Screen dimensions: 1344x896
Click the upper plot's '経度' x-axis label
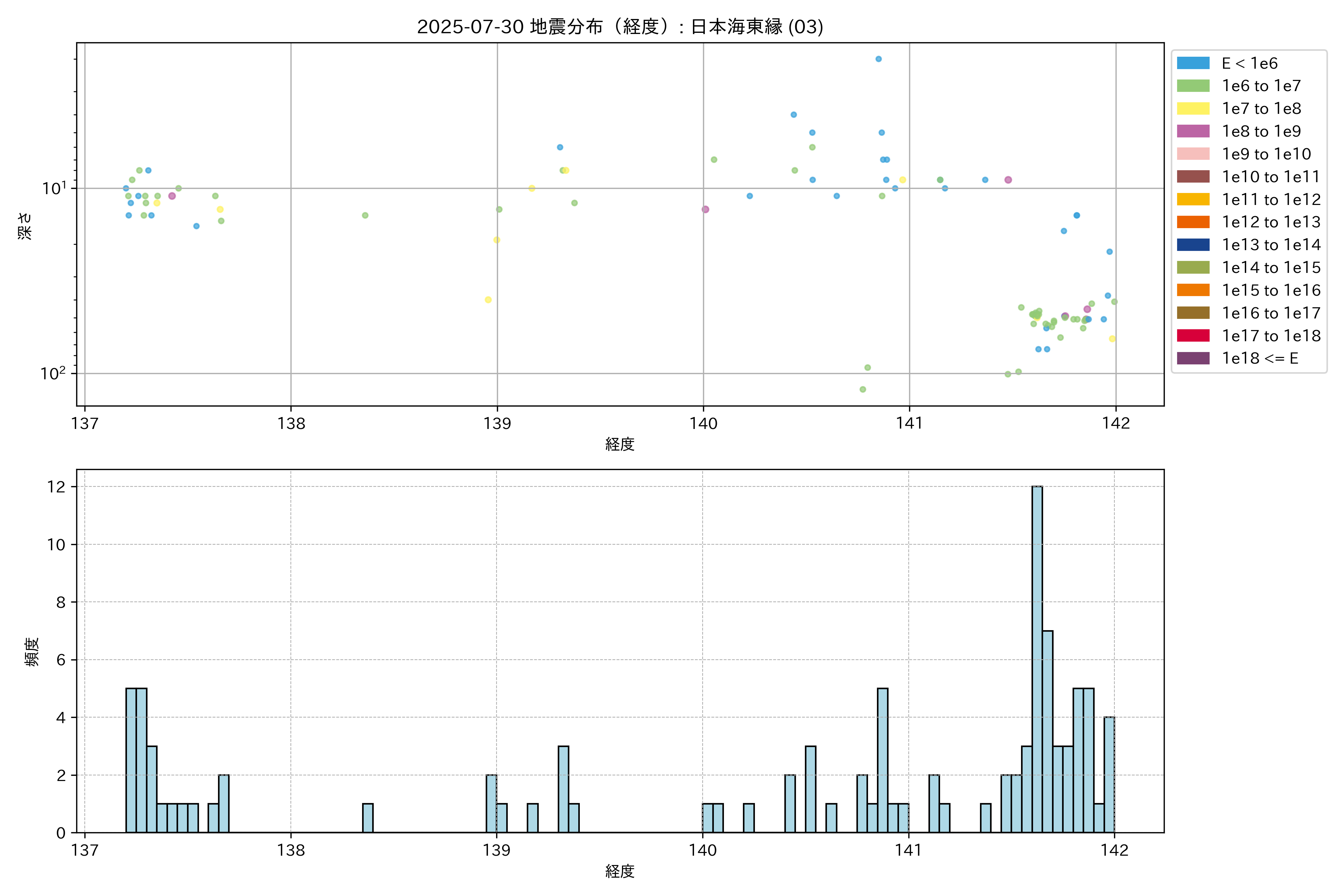click(619, 444)
